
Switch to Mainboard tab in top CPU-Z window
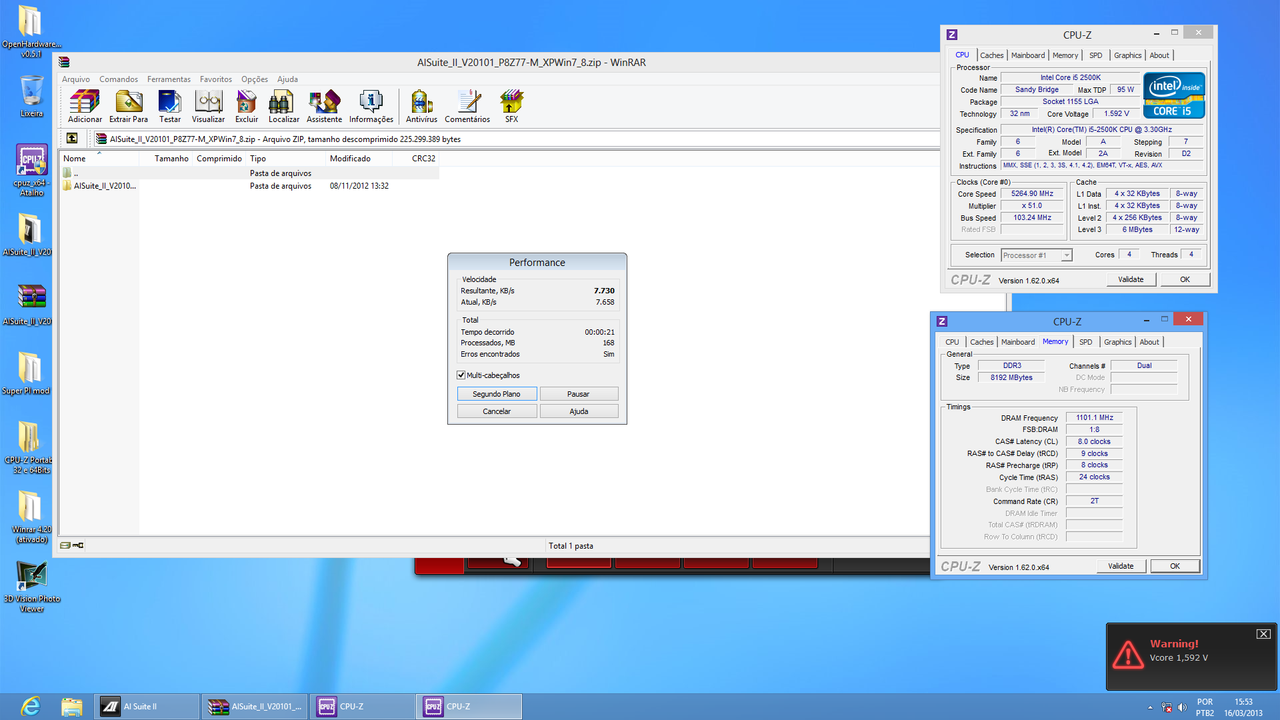pos(1028,55)
